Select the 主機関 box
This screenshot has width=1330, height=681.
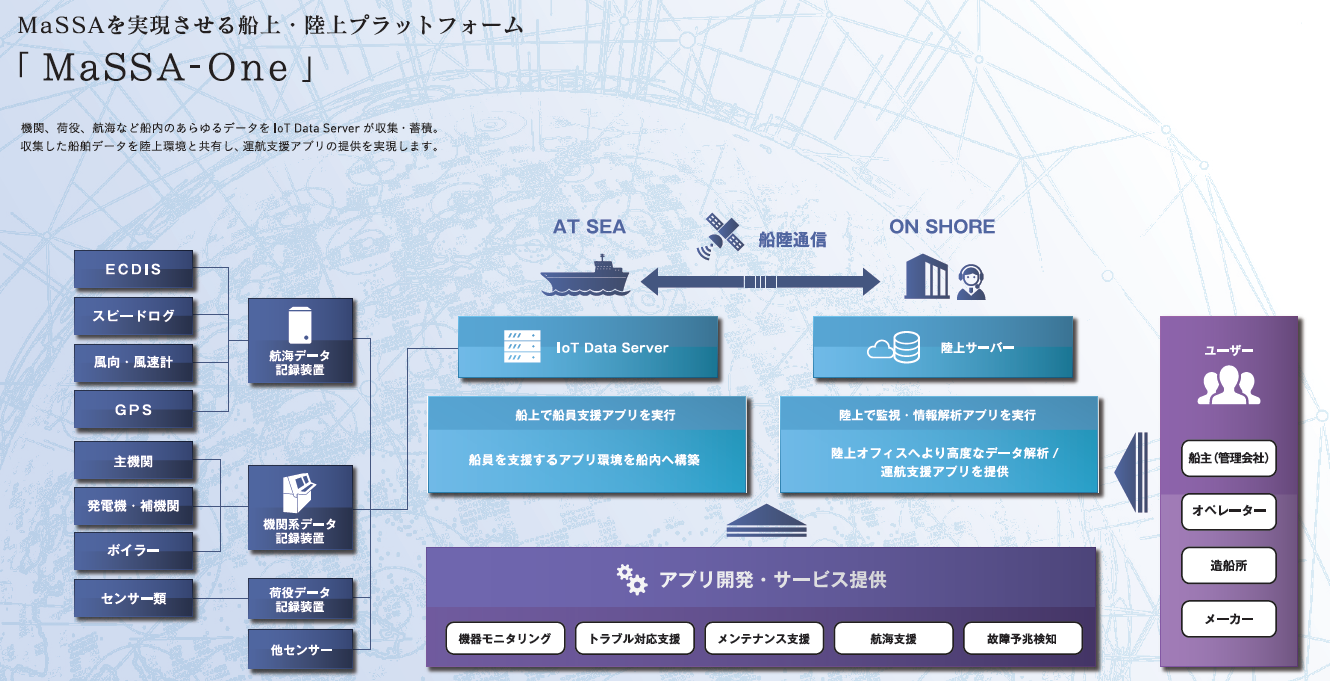[134, 462]
